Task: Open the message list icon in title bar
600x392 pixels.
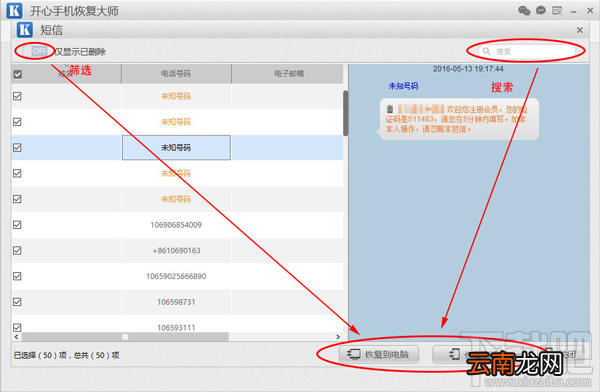Action: (557, 10)
